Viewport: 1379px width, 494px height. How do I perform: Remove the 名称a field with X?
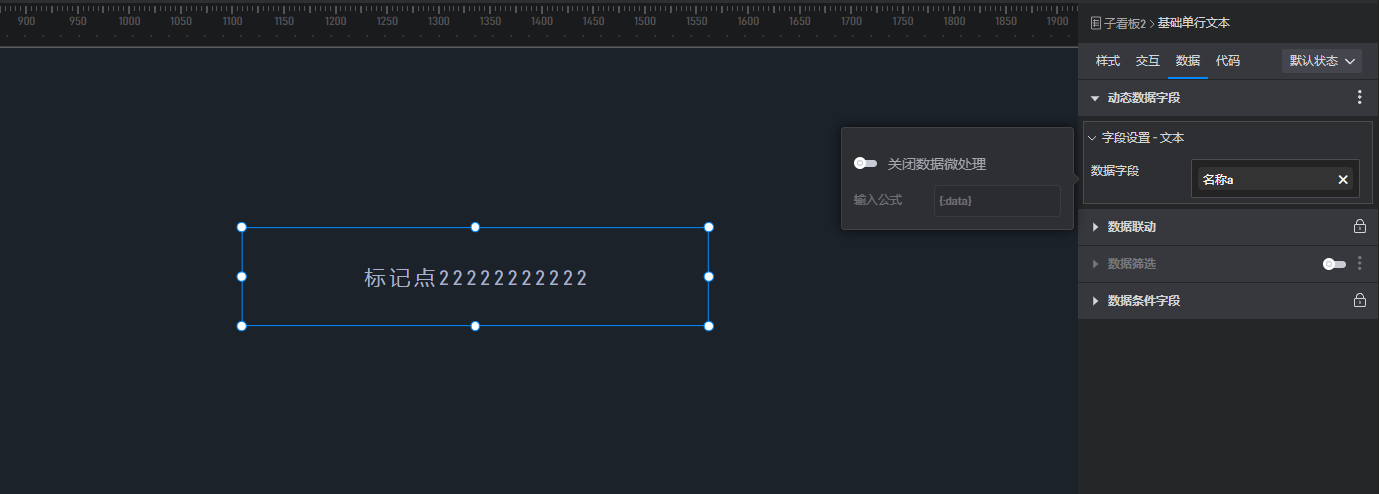[1343, 180]
